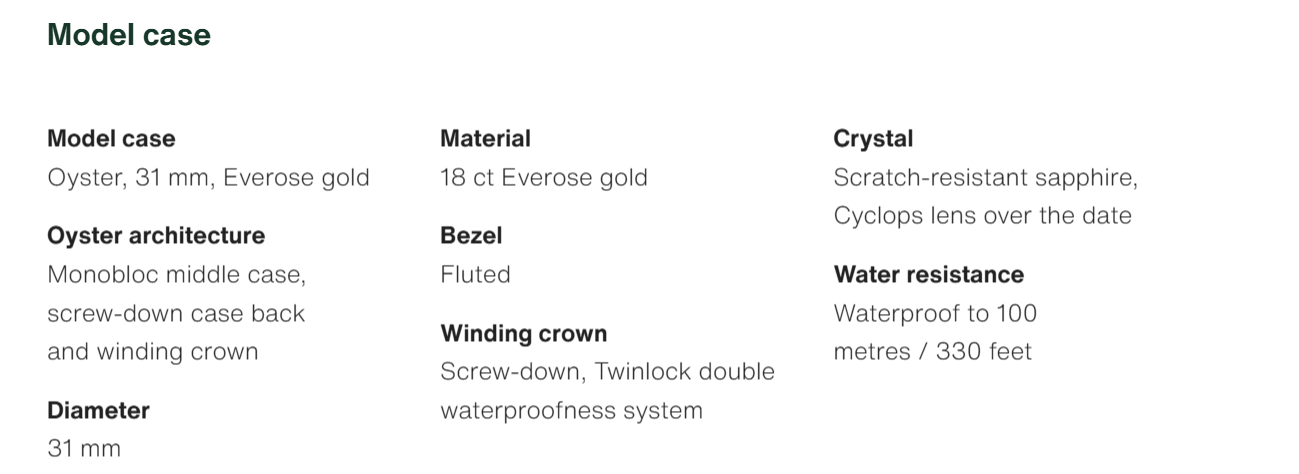The width and height of the screenshot is (1299, 474).
Task: Select the bold Model case specification label
Action: (x=111, y=138)
